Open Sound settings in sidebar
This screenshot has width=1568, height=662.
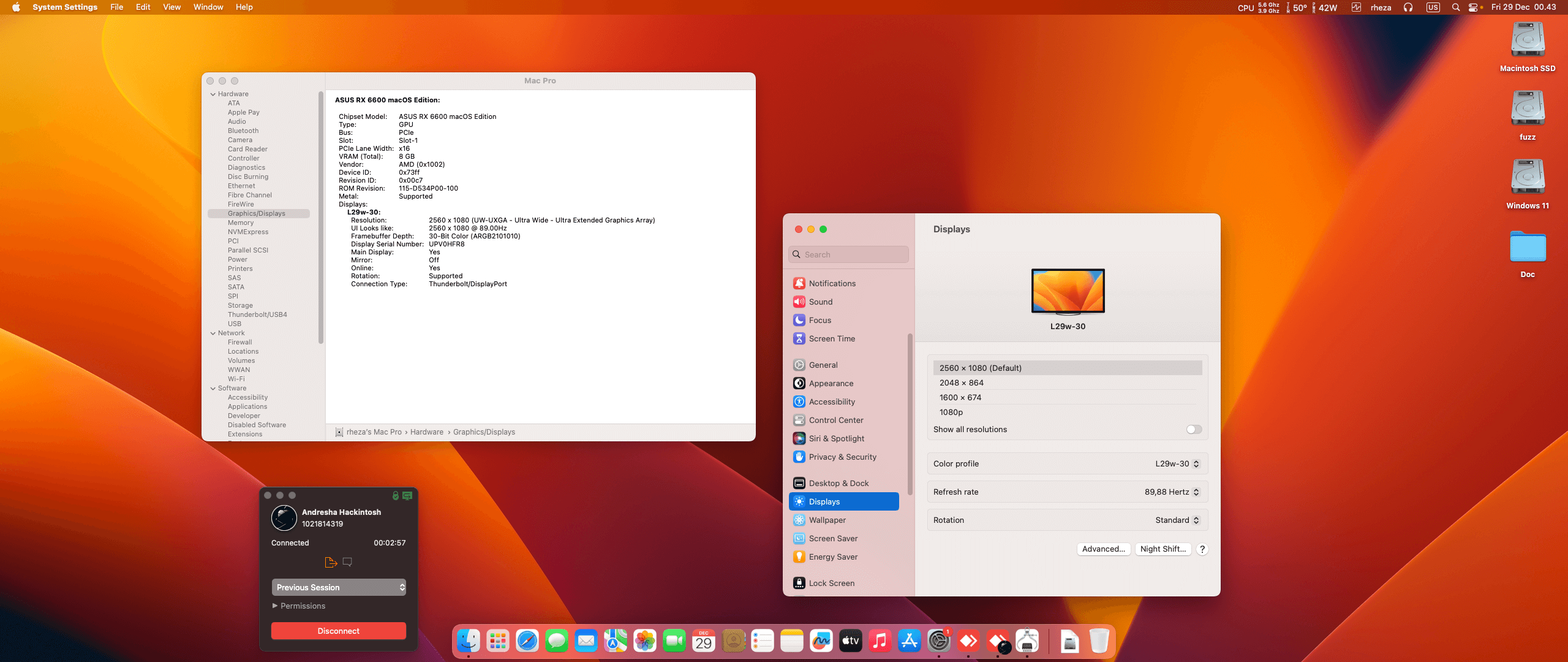[x=820, y=302]
